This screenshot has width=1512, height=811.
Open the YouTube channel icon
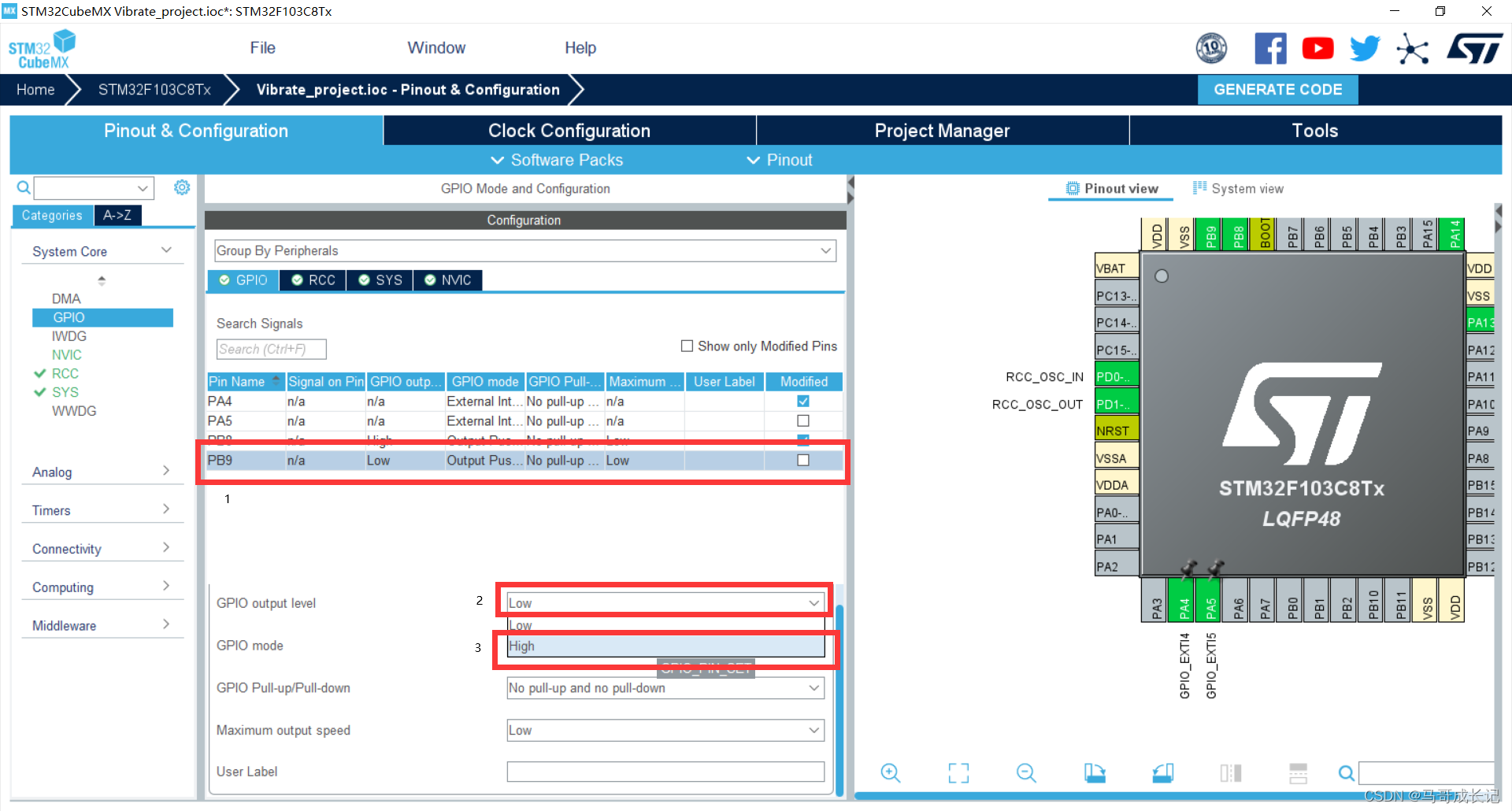1317,49
